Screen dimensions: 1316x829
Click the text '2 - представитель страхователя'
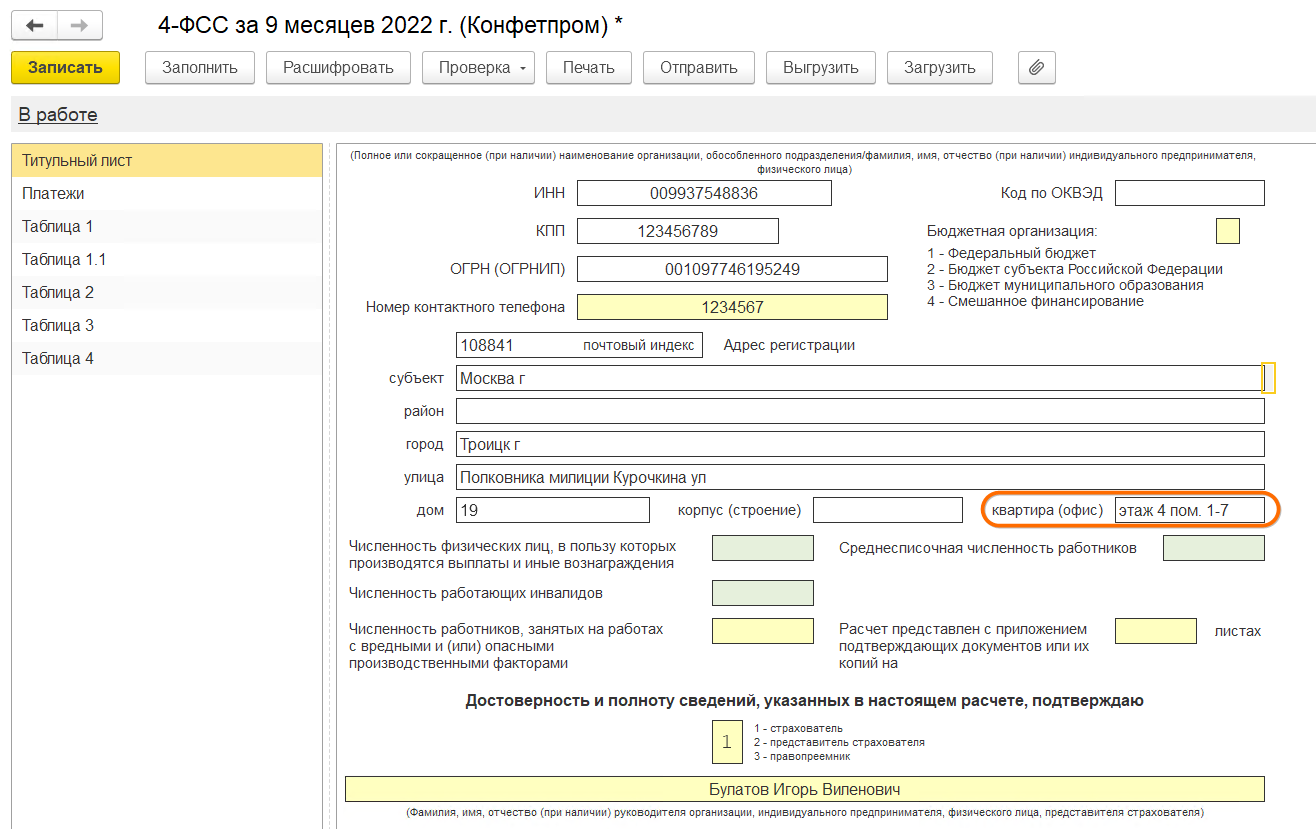[839, 742]
